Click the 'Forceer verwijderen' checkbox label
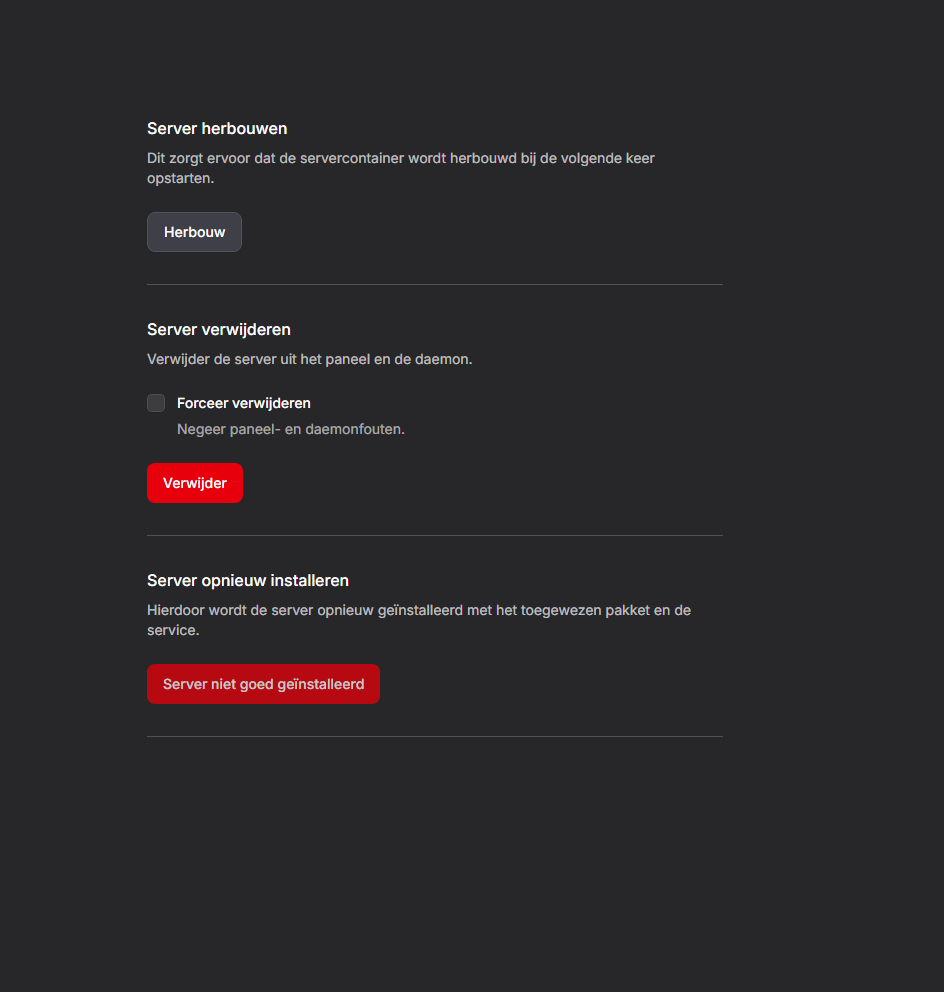944x992 pixels. click(x=243, y=403)
